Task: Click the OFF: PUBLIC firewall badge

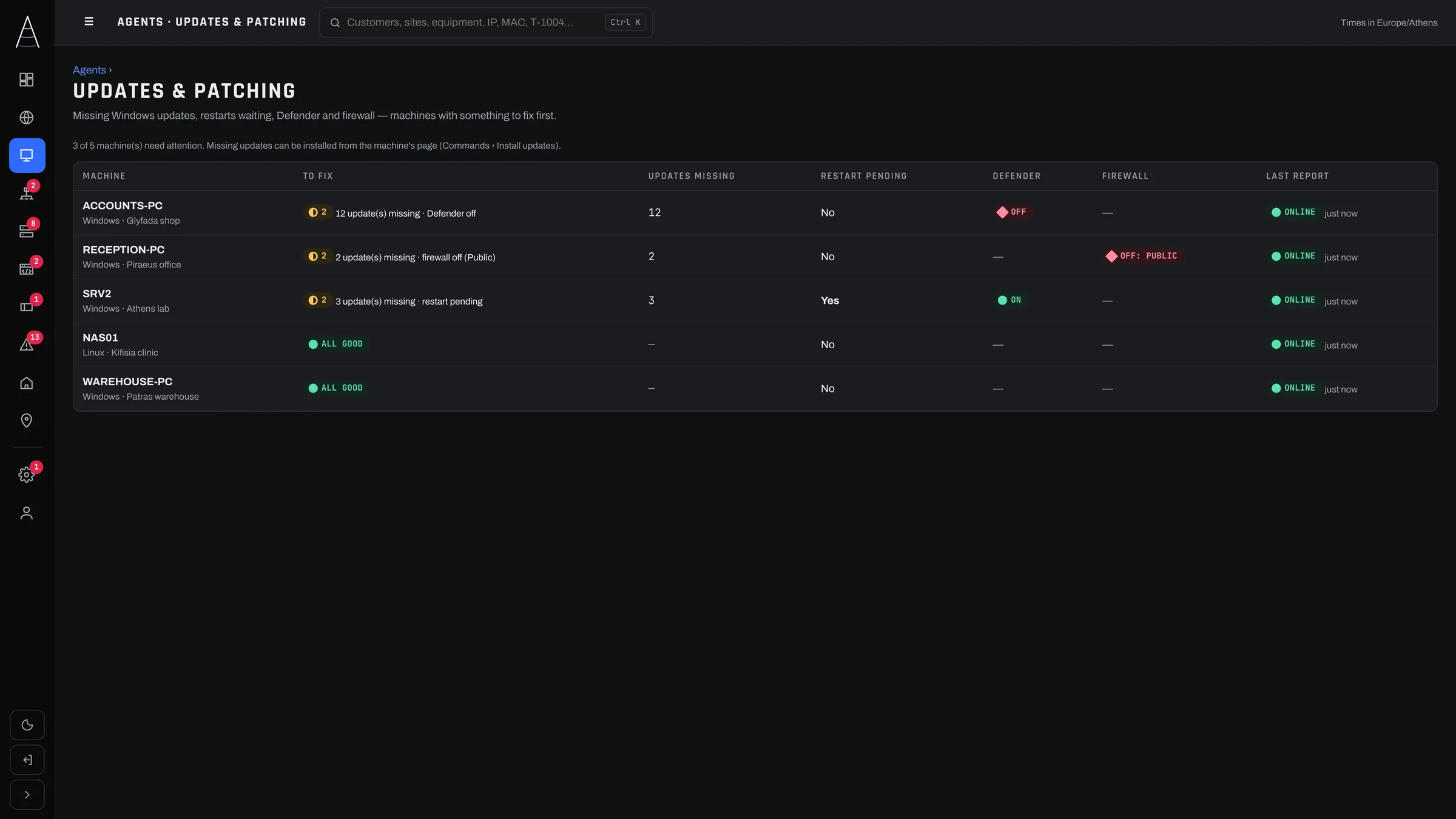Action: point(1141,256)
